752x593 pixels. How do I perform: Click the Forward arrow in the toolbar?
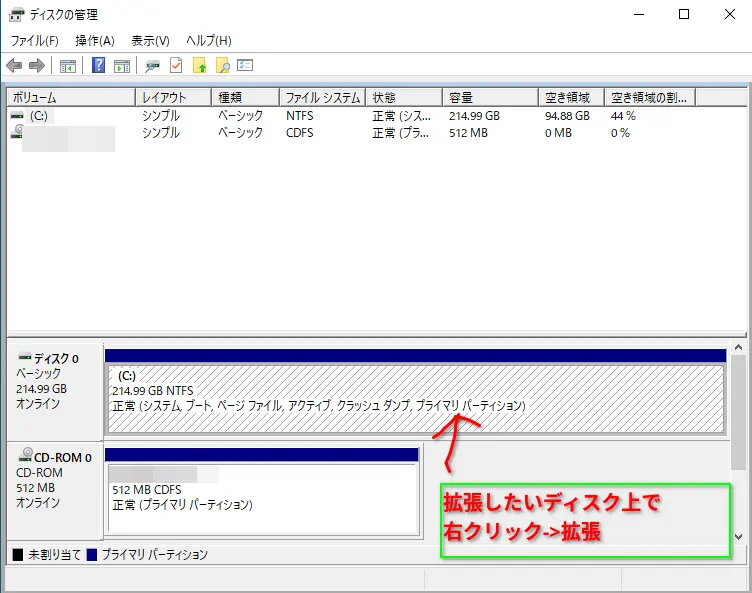[x=37, y=66]
